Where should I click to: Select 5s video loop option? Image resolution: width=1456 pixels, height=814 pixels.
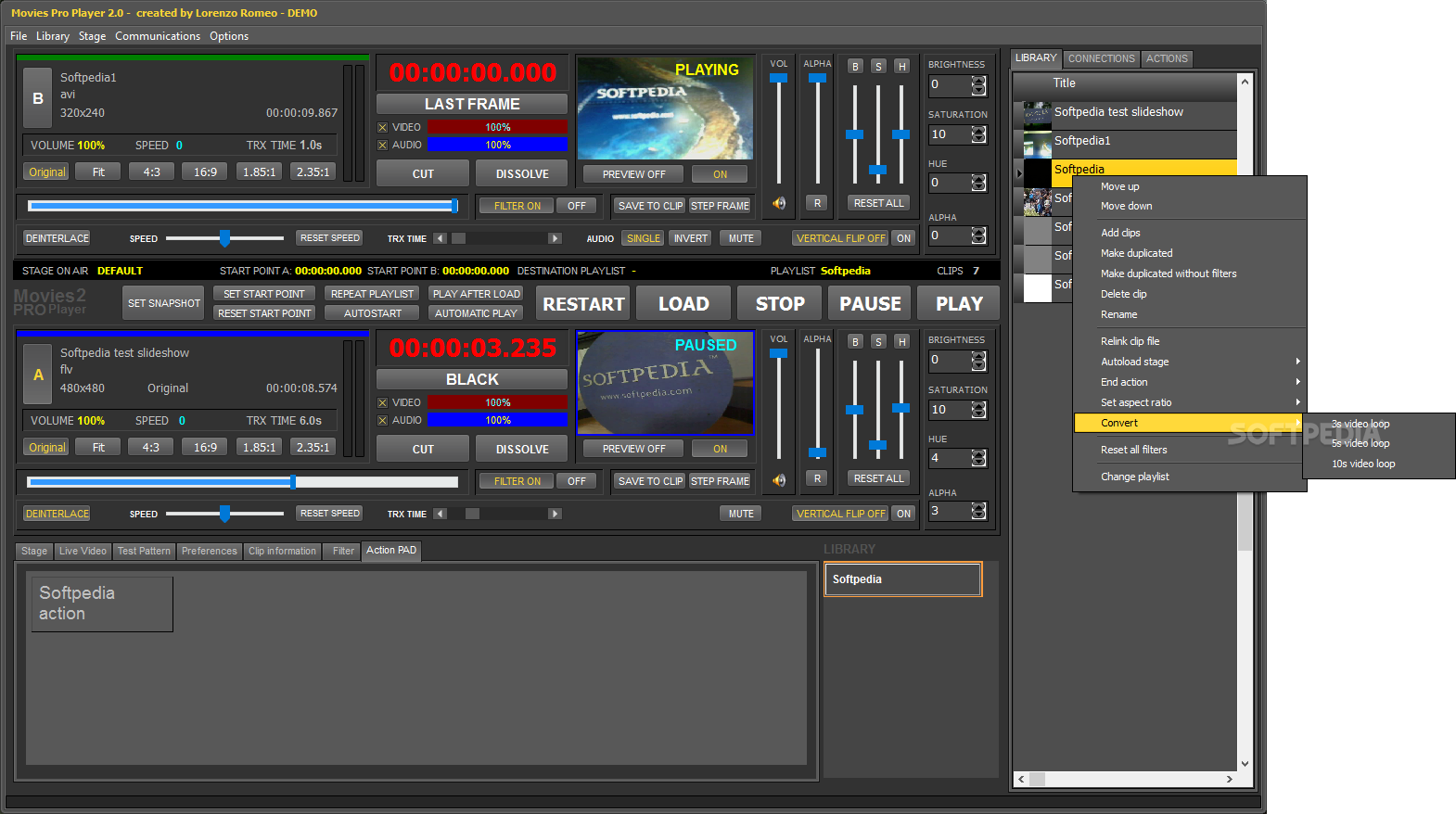coord(1360,443)
